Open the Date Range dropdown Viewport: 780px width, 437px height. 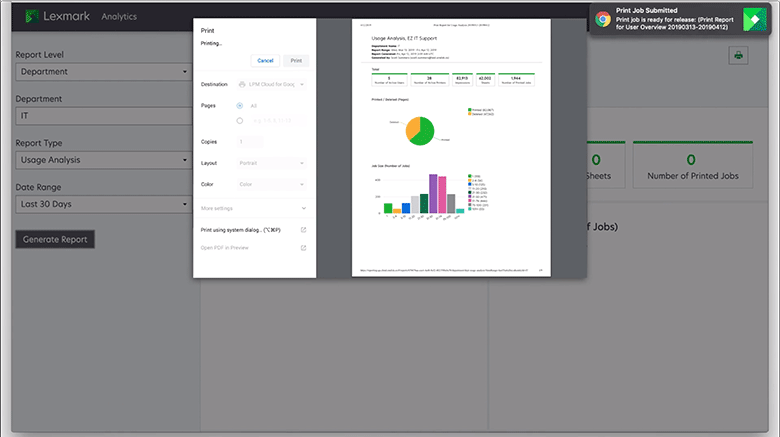click(103, 204)
